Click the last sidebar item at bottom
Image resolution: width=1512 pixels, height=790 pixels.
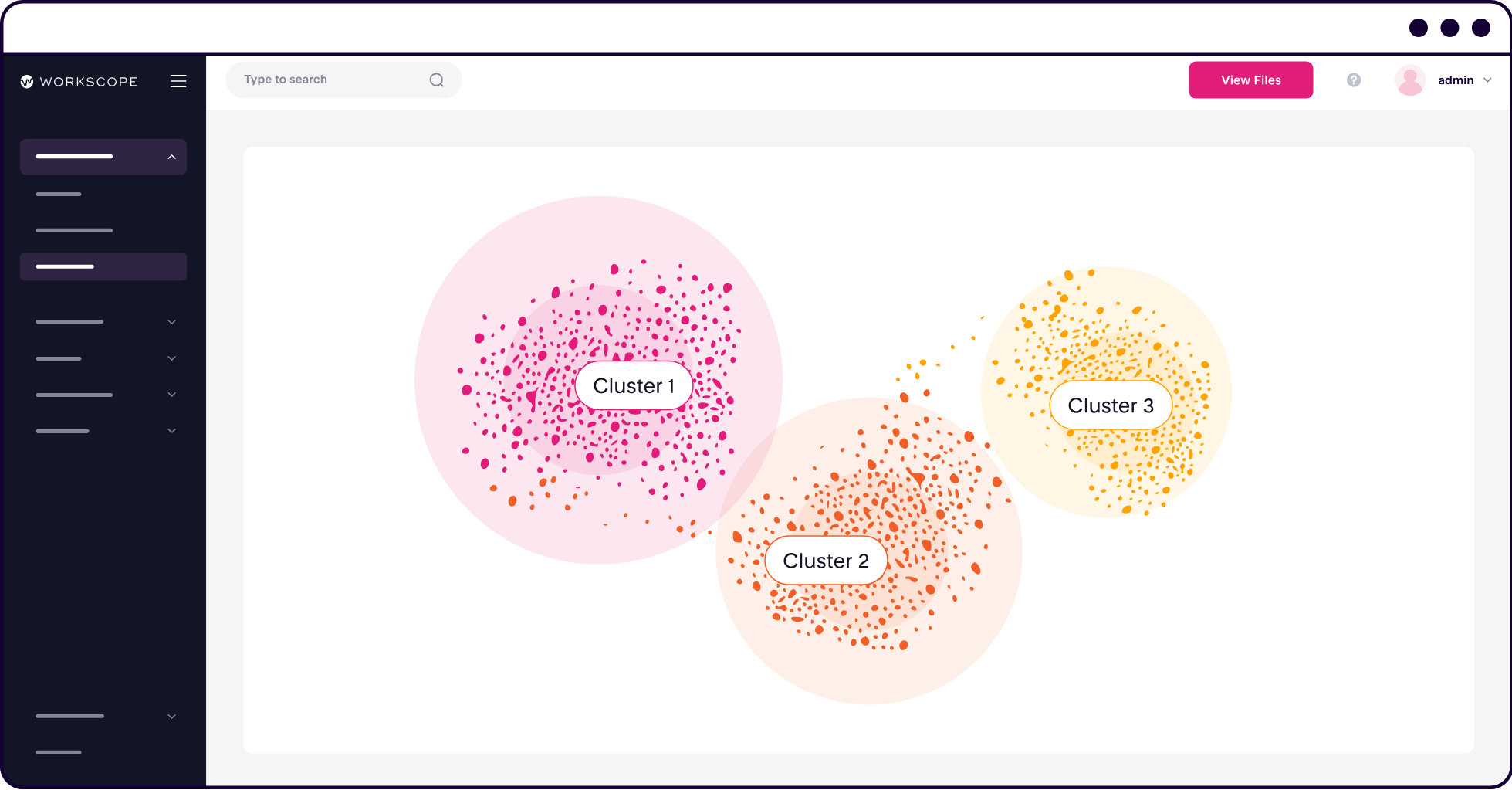(x=59, y=752)
